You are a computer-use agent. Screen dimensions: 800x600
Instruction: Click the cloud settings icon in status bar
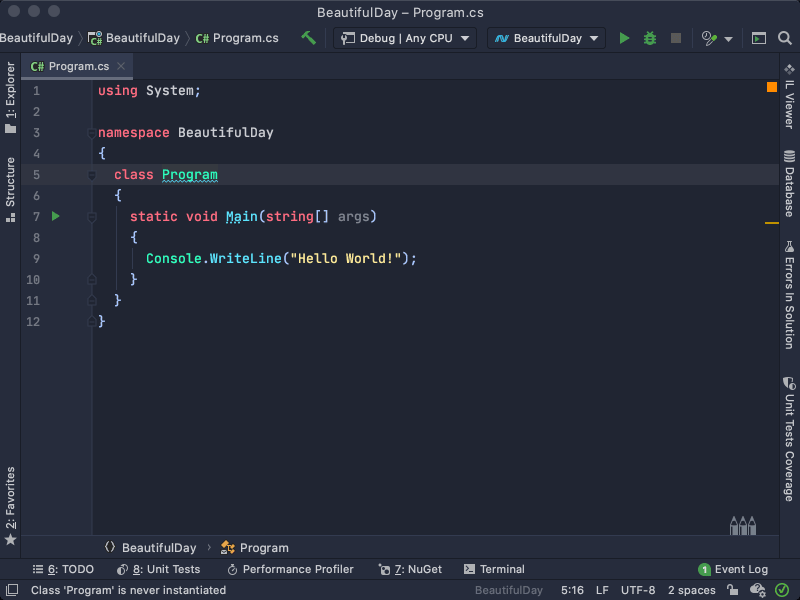click(x=757, y=590)
